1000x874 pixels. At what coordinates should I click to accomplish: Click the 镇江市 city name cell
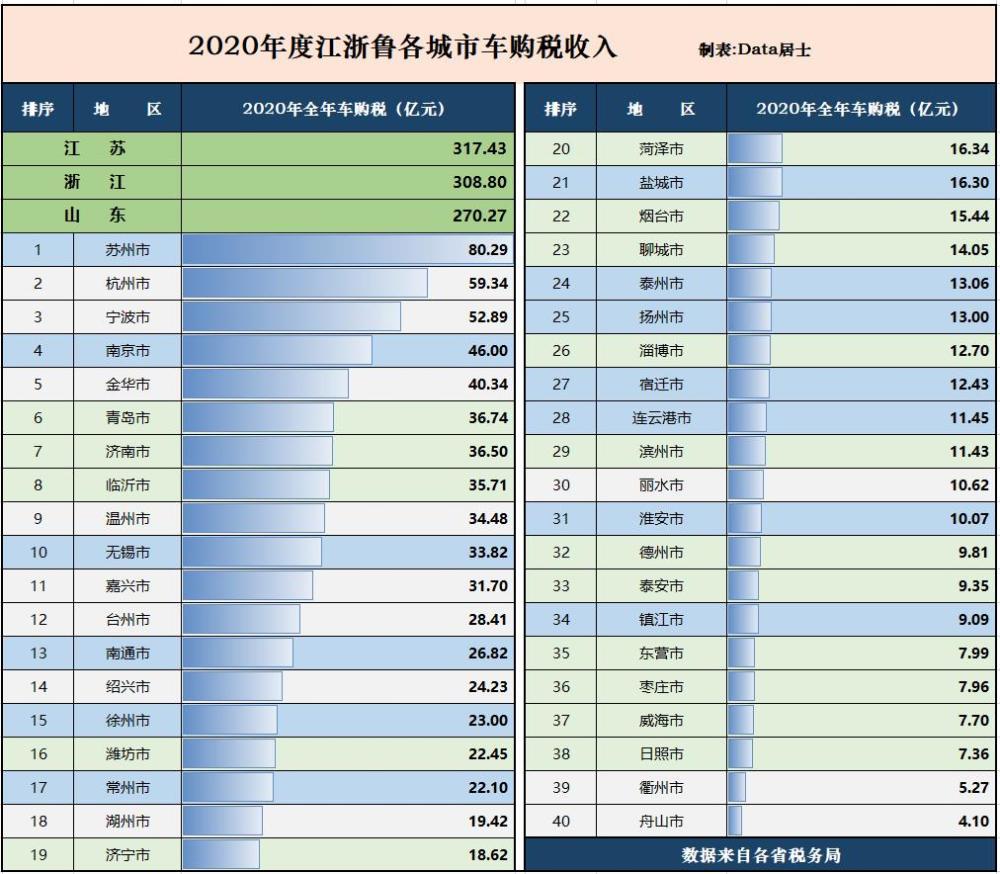[661, 619]
